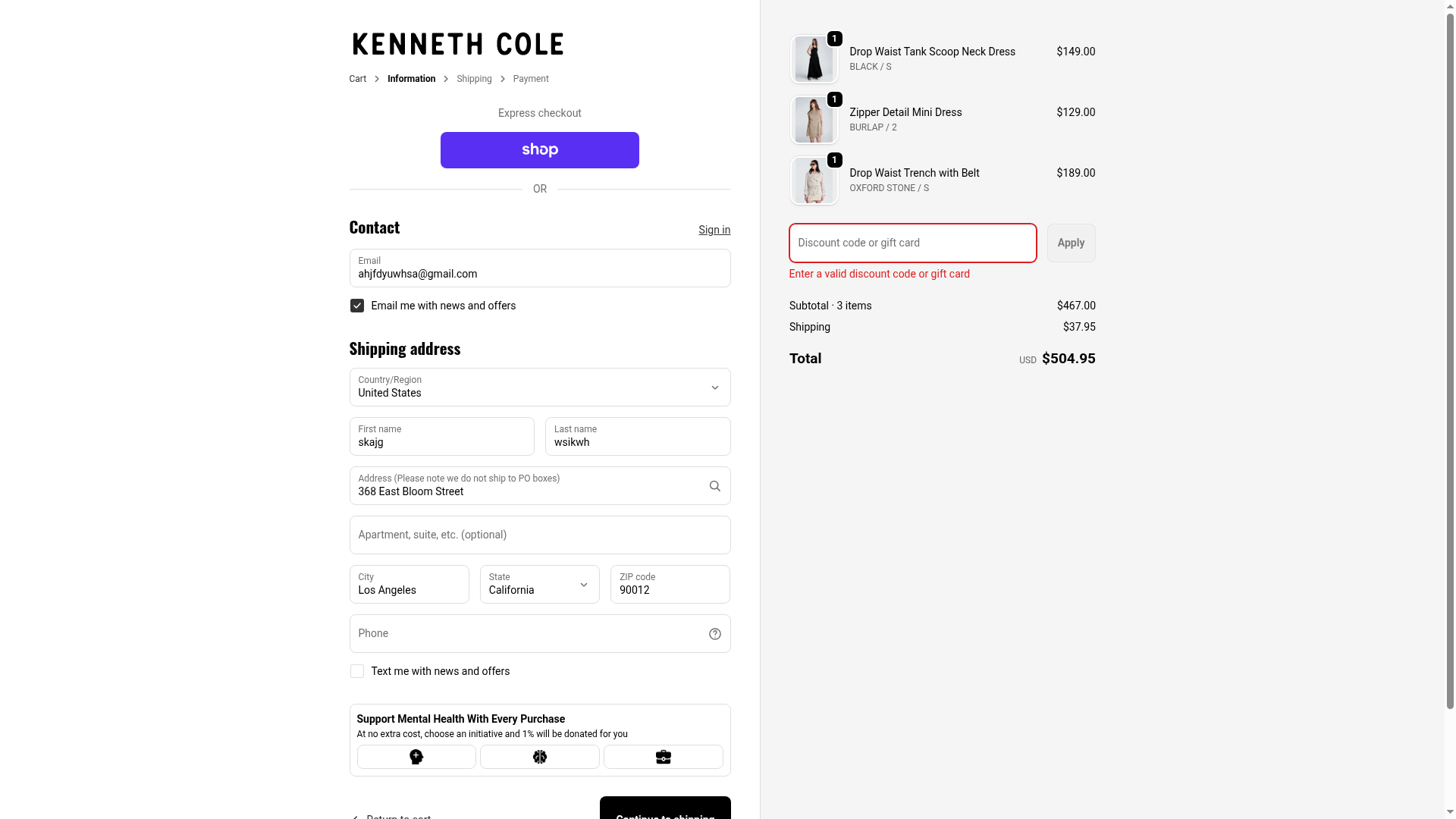Screen dimensions: 1456x819
Task: Choose the brain icon donation initiative
Action: tap(540, 757)
